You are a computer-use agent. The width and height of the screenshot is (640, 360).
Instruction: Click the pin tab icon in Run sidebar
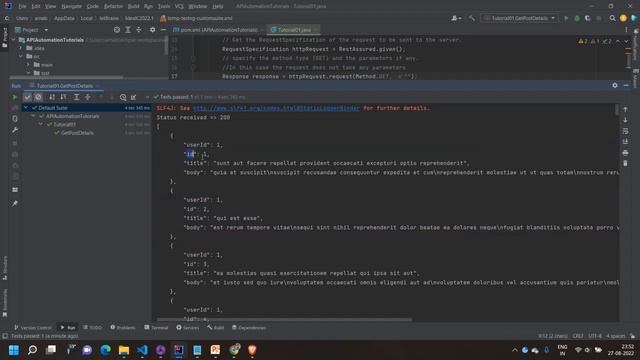(15, 203)
